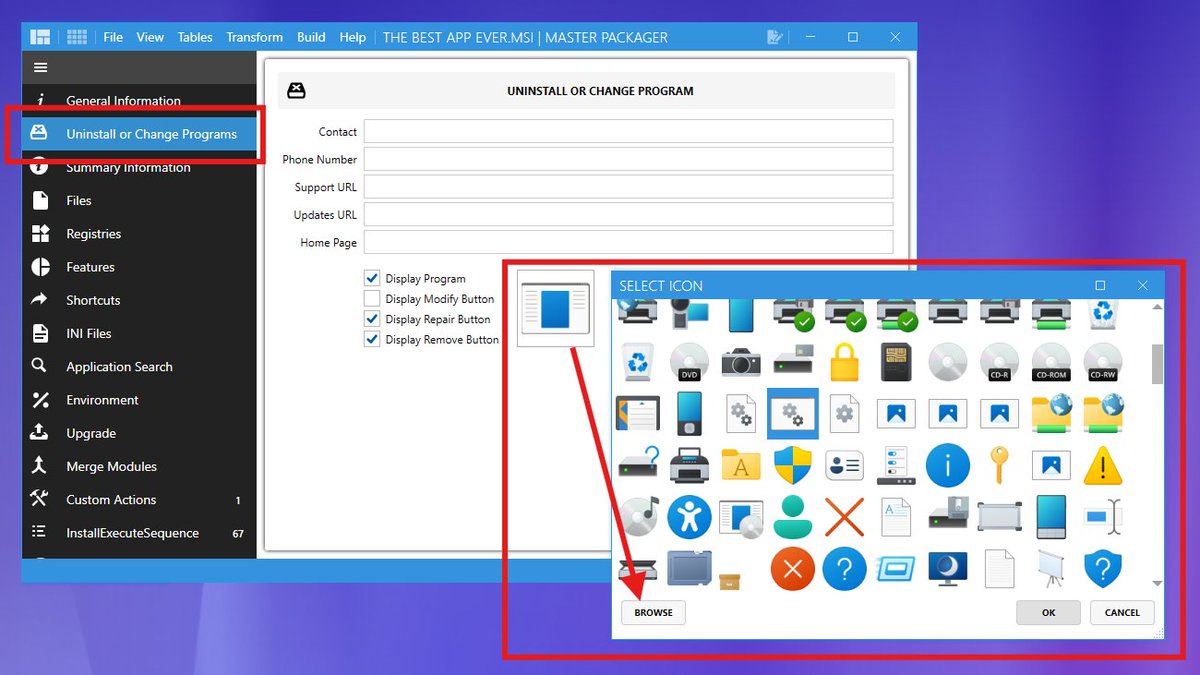1200x675 pixels.
Task: Open the hamburger menu in sidebar
Action: (x=40, y=68)
